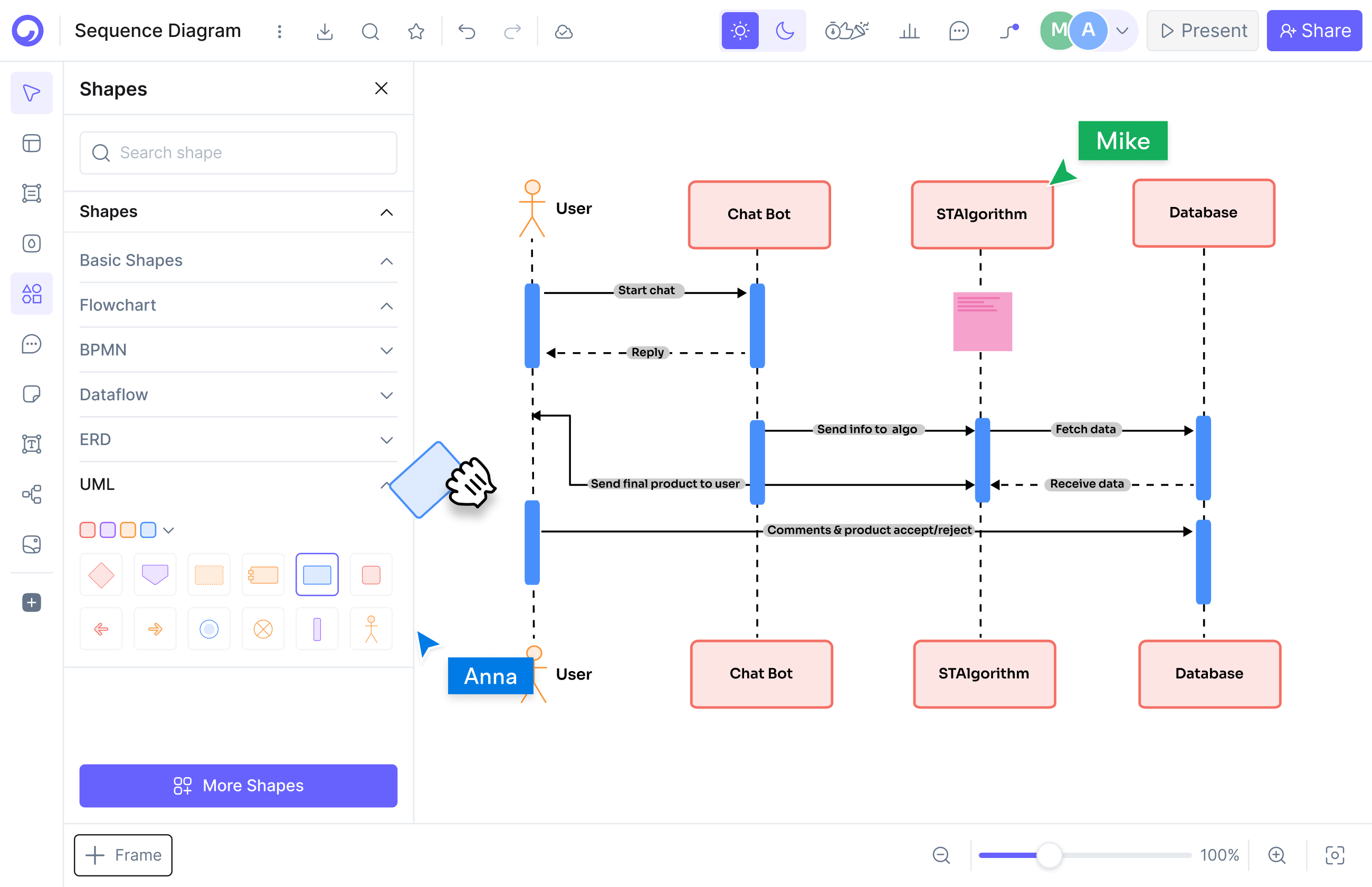Select the orange component UML shape
The image size is (1372, 887).
[263, 575]
